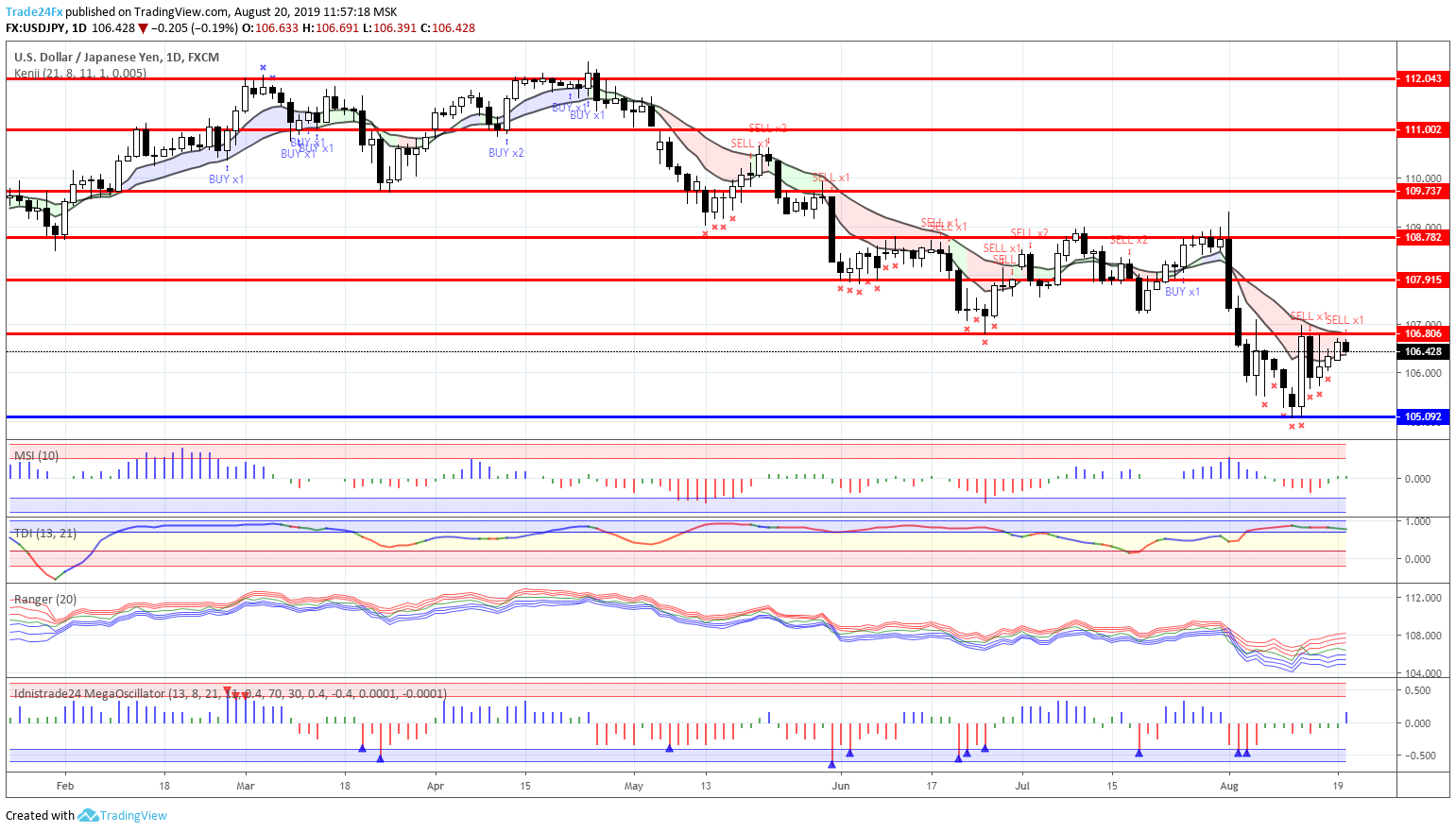Click the 111.002 resistance price label
This screenshot has height=832, width=1456.
1423,129
